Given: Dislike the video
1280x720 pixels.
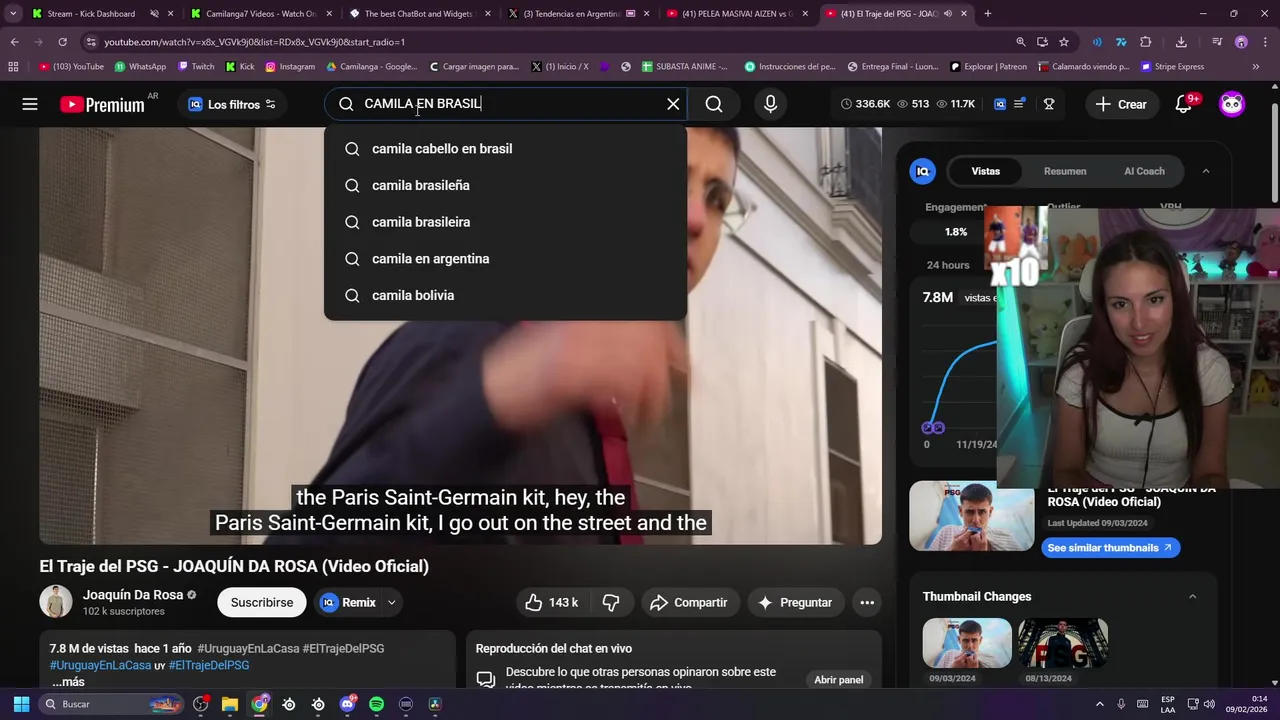Looking at the screenshot, I should (611, 602).
